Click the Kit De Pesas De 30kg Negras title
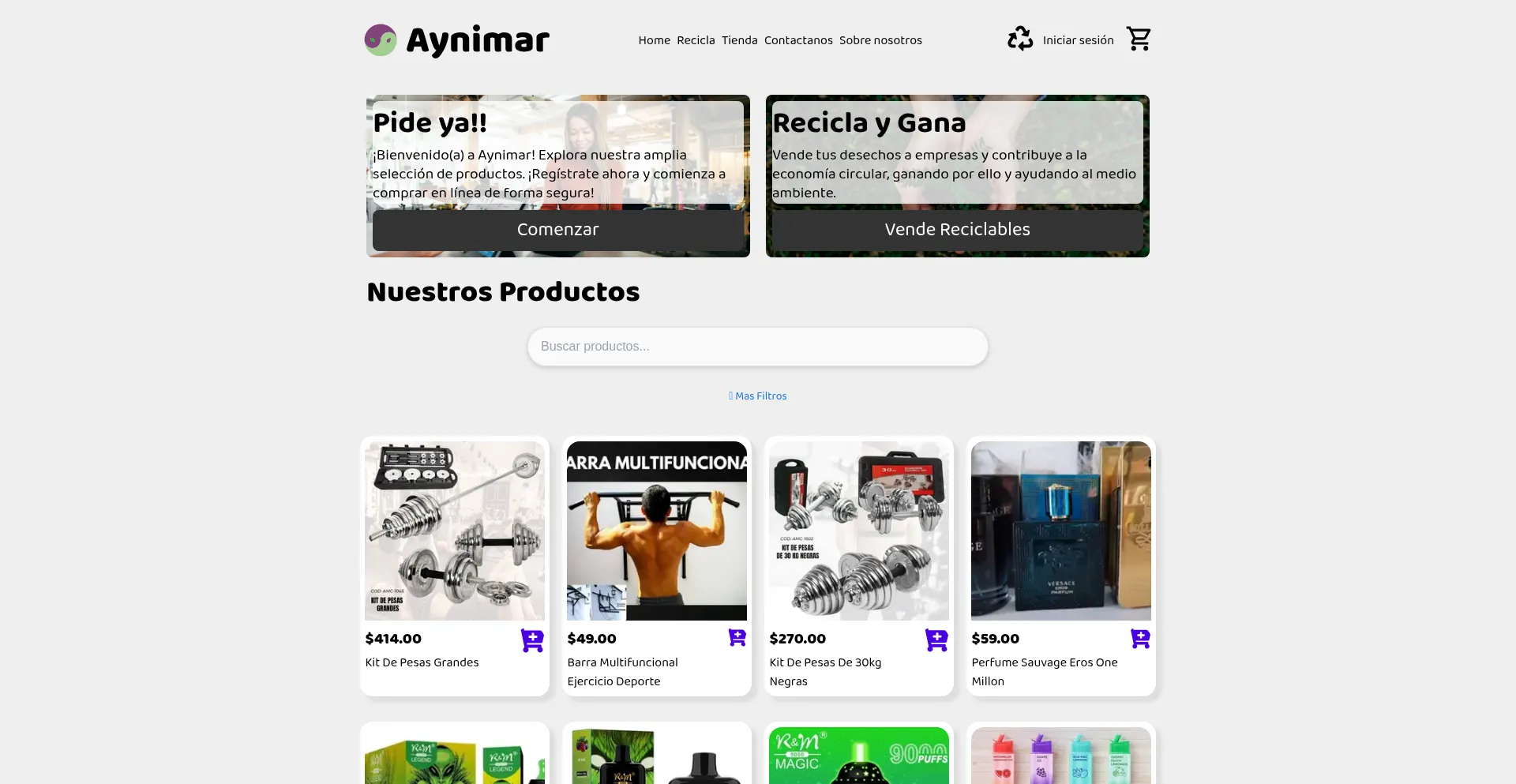 (x=826, y=672)
